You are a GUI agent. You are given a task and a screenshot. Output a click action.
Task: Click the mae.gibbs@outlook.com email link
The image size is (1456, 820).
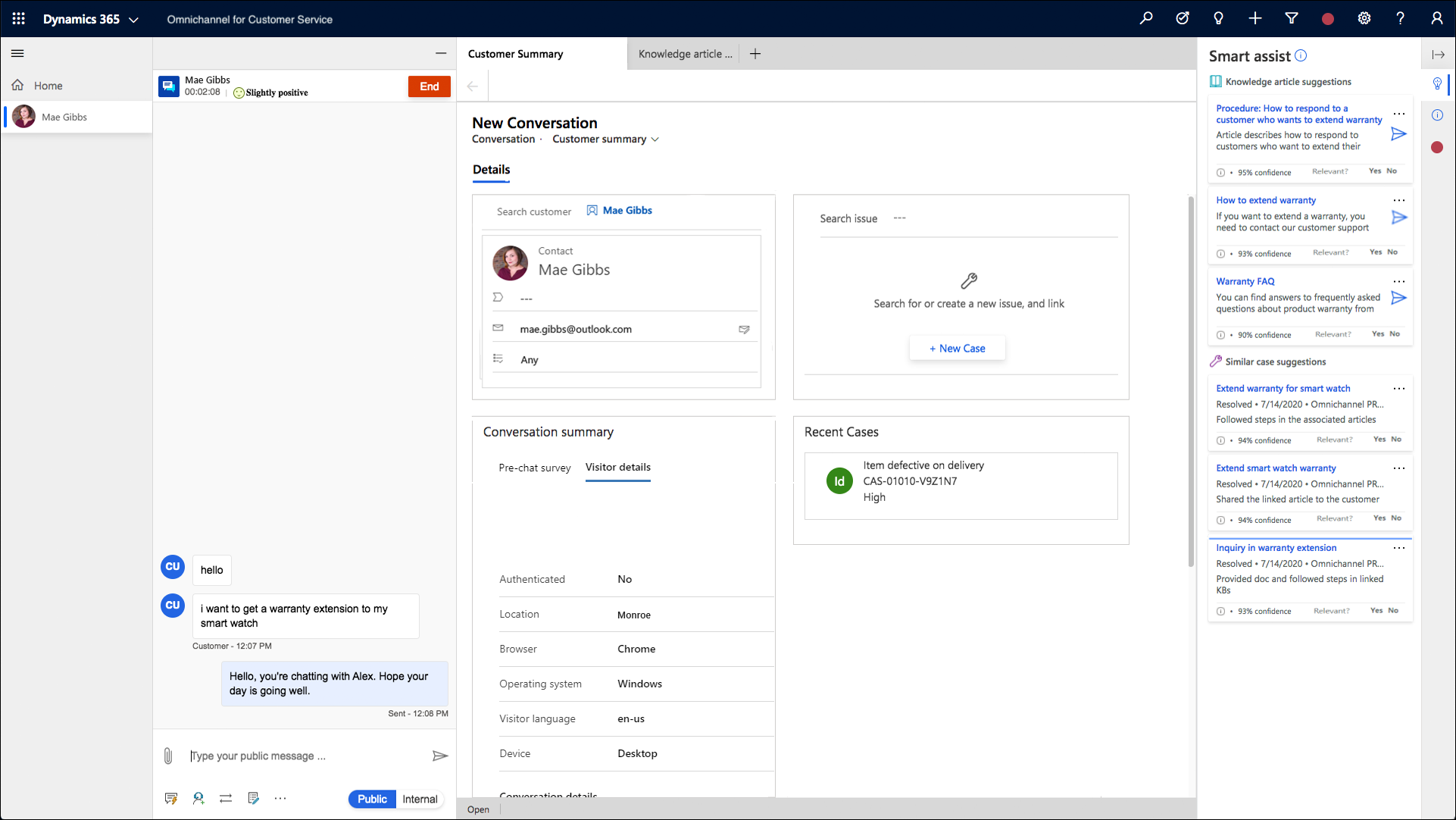[x=575, y=328]
